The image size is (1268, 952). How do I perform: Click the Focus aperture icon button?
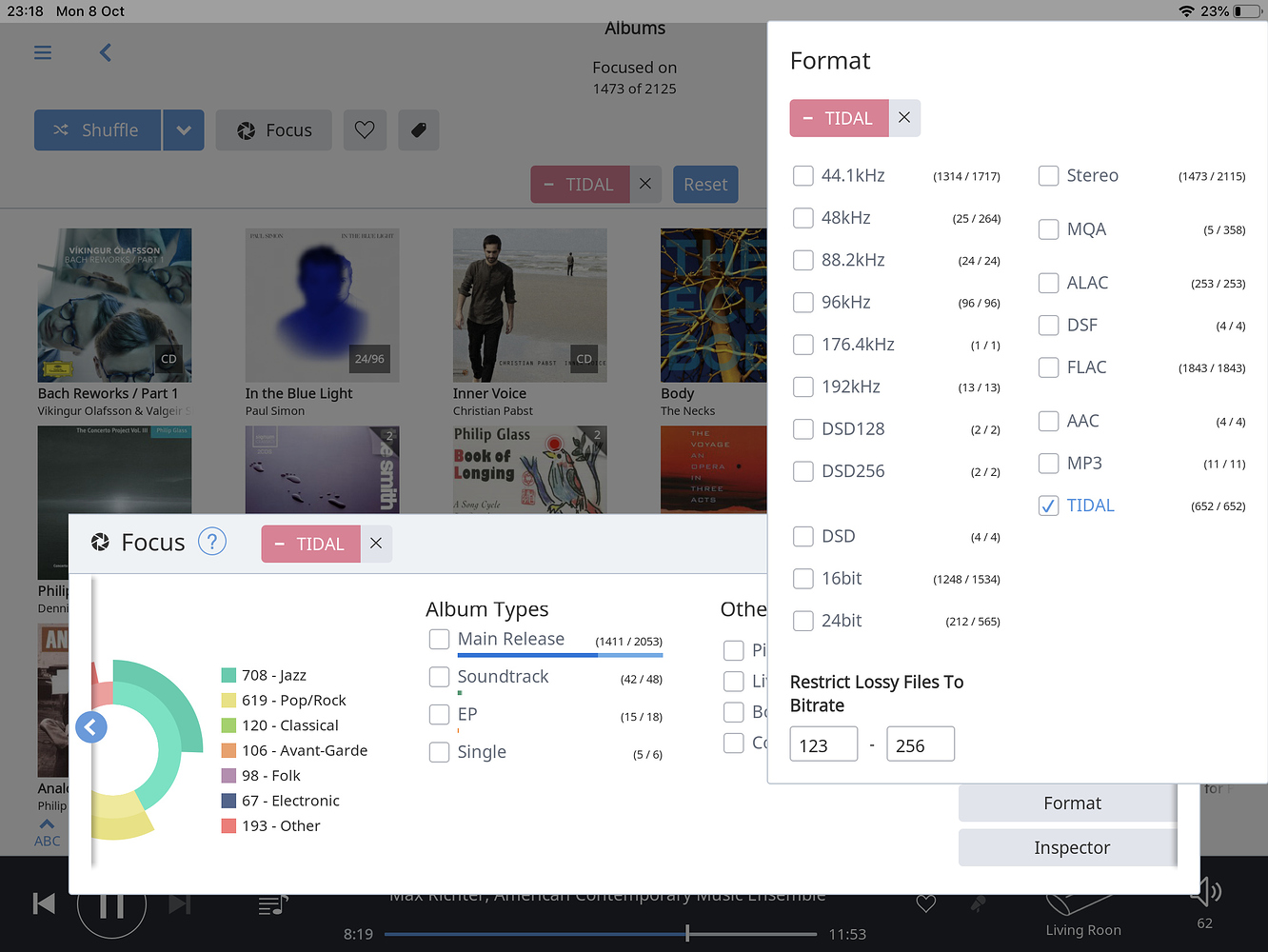(x=274, y=130)
